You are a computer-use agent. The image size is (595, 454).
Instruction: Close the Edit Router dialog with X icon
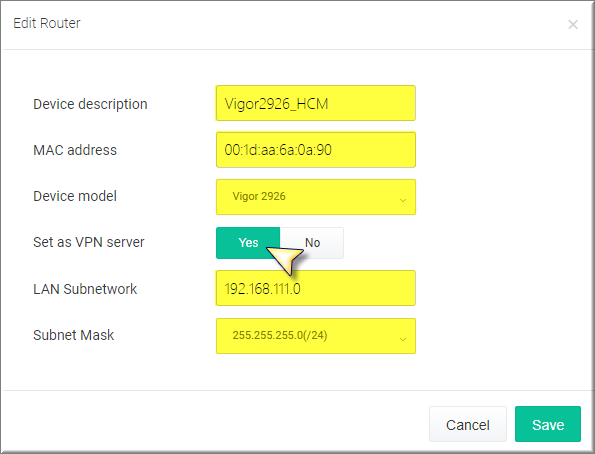pos(573,25)
